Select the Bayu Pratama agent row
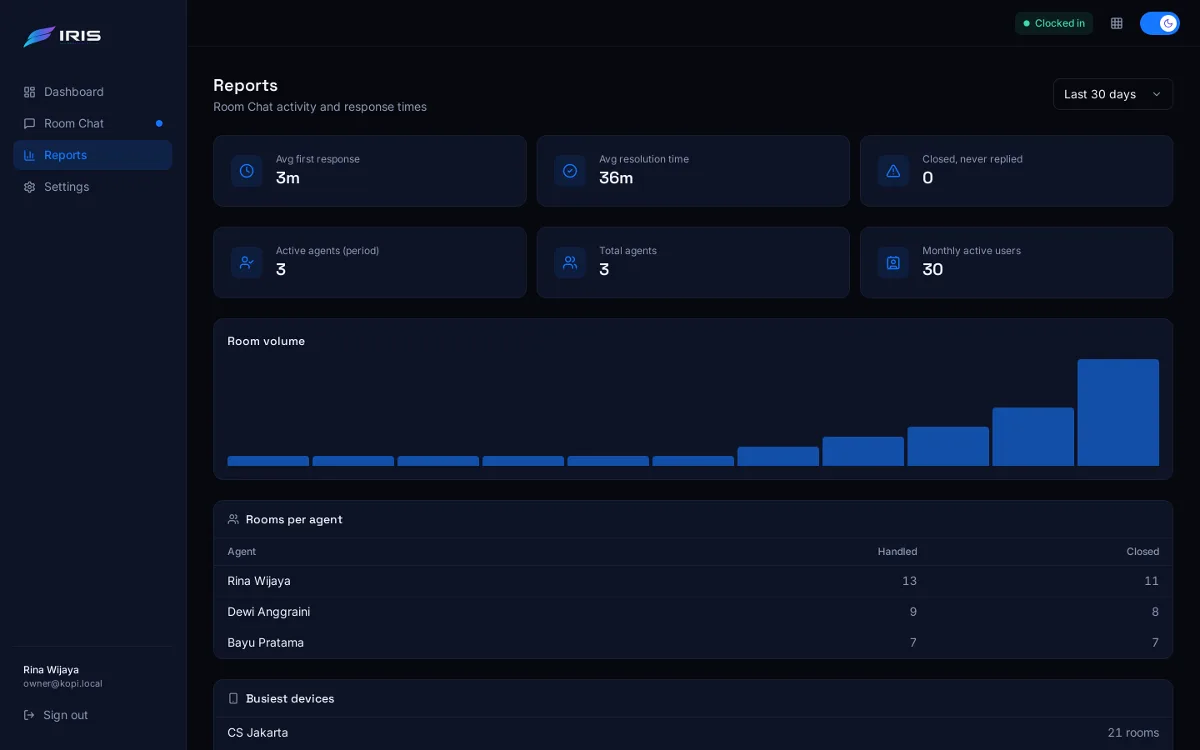Image resolution: width=1200 pixels, height=750 pixels. point(693,643)
